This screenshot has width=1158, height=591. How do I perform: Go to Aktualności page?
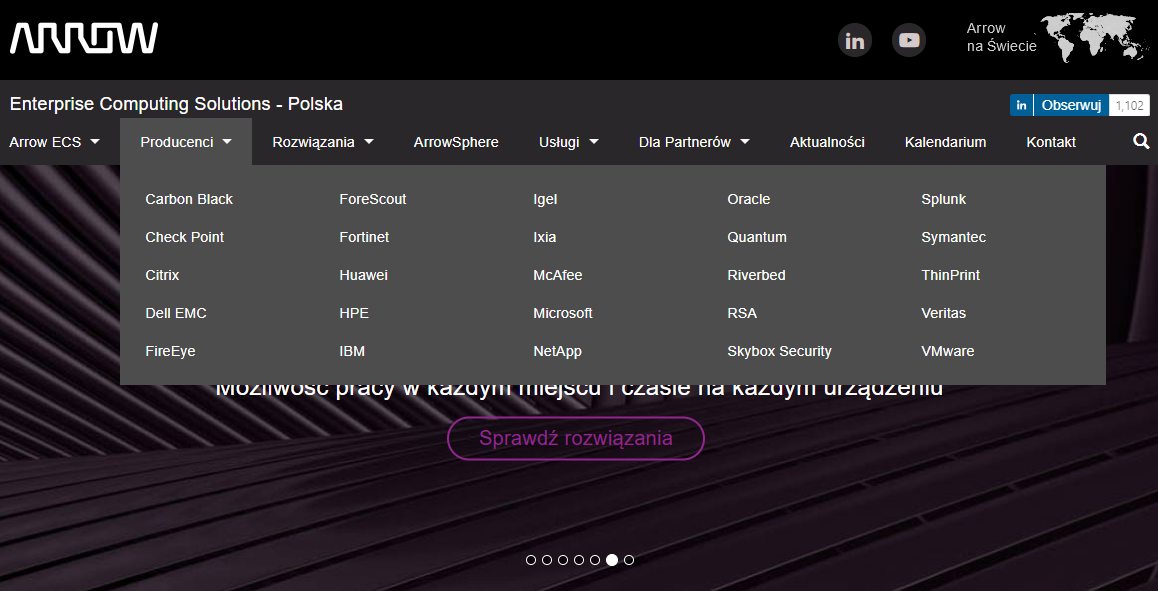pyautogui.click(x=827, y=142)
